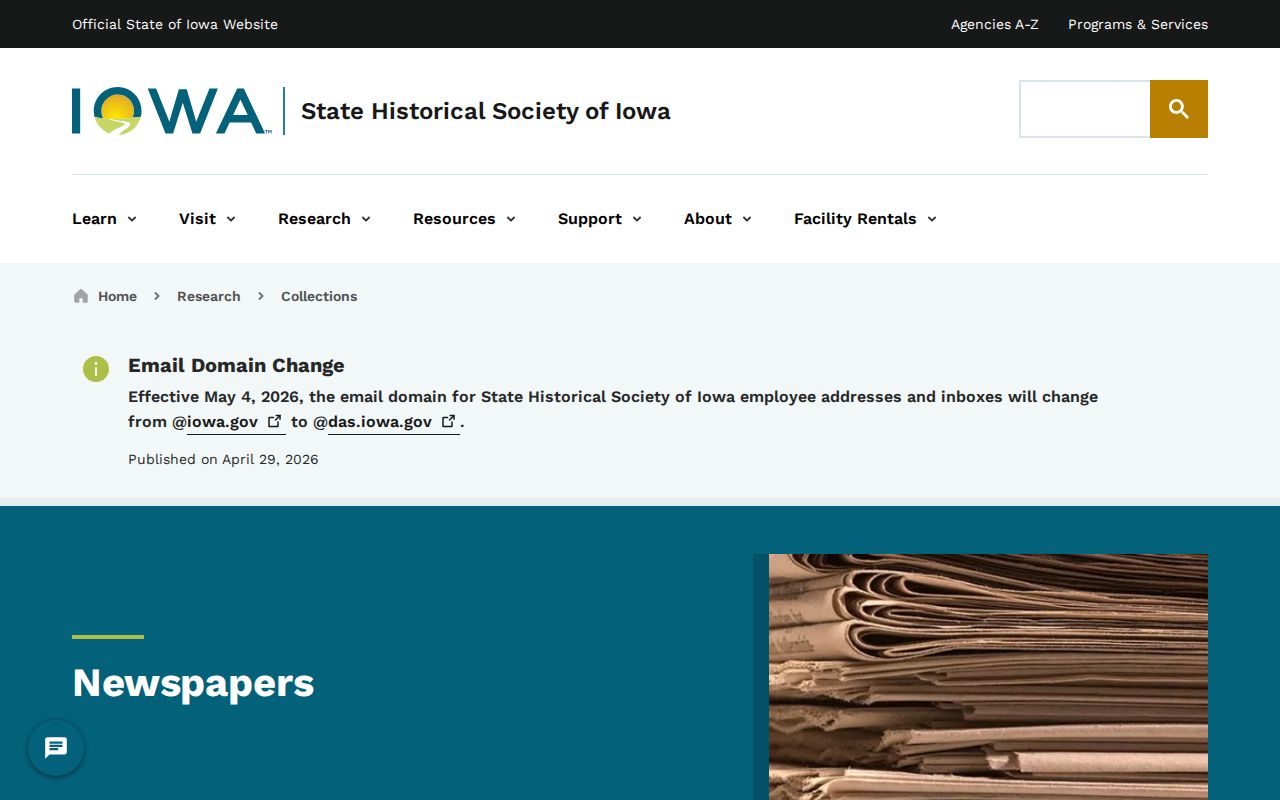The height and width of the screenshot is (800, 1280).
Task: Click the Home breadcrumb house icon
Action: 81,296
